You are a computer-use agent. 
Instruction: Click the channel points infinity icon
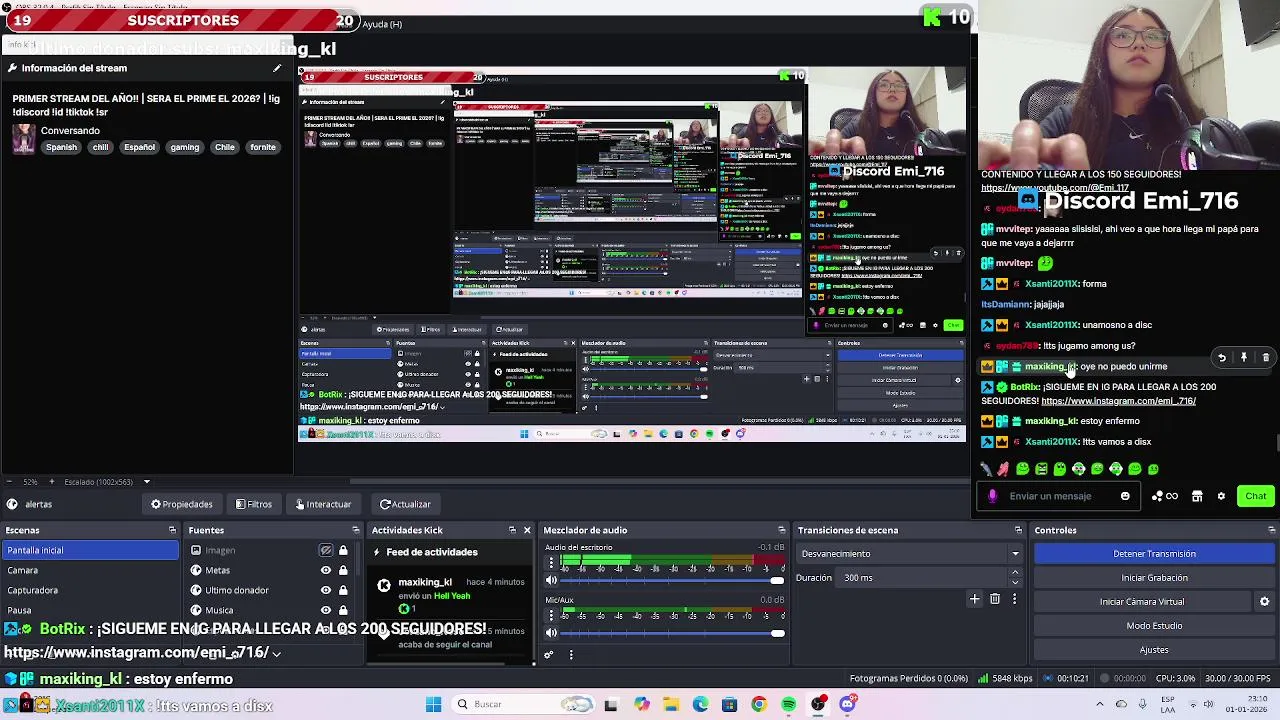coord(1165,496)
